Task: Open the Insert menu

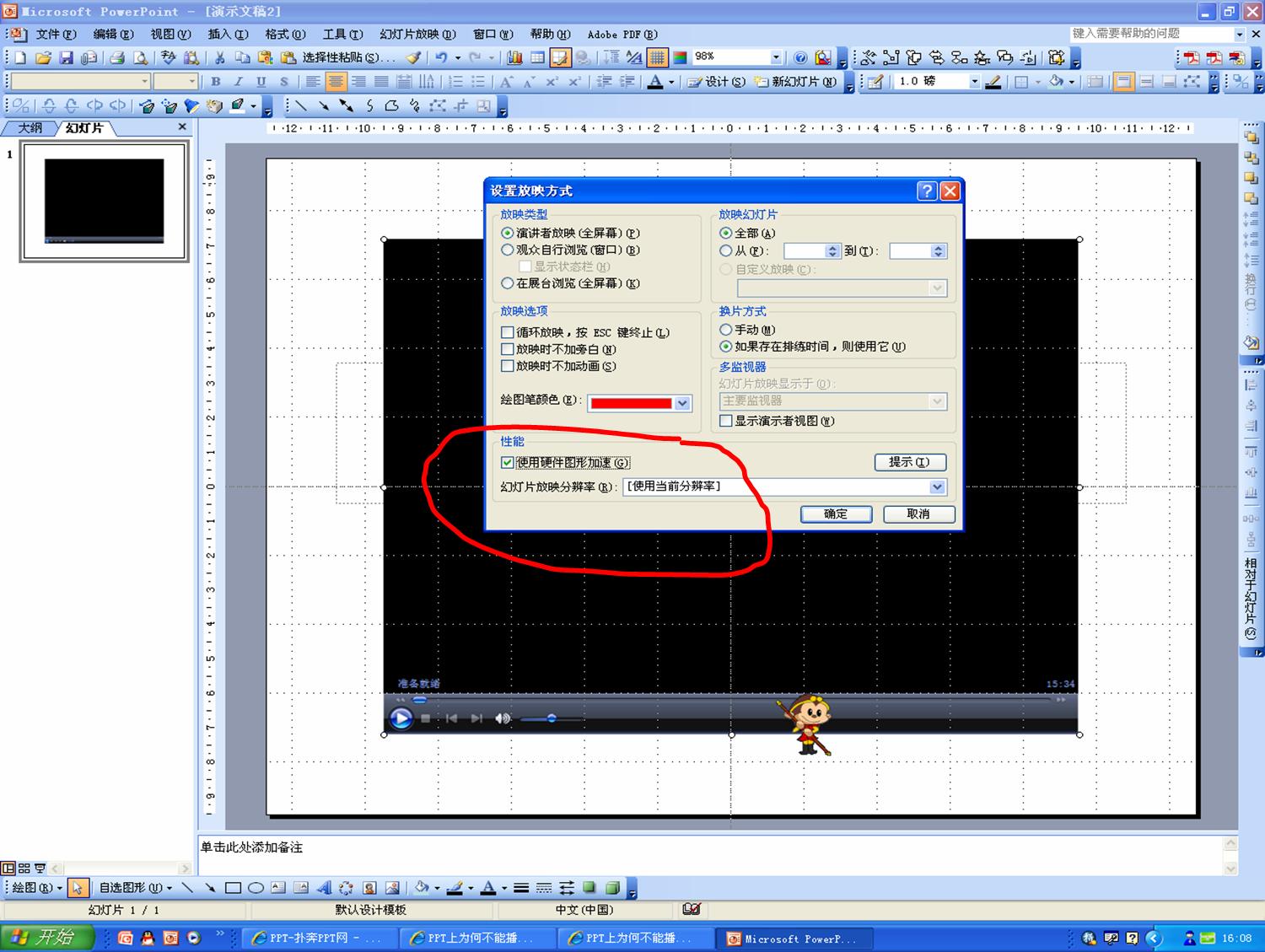Action: click(228, 35)
